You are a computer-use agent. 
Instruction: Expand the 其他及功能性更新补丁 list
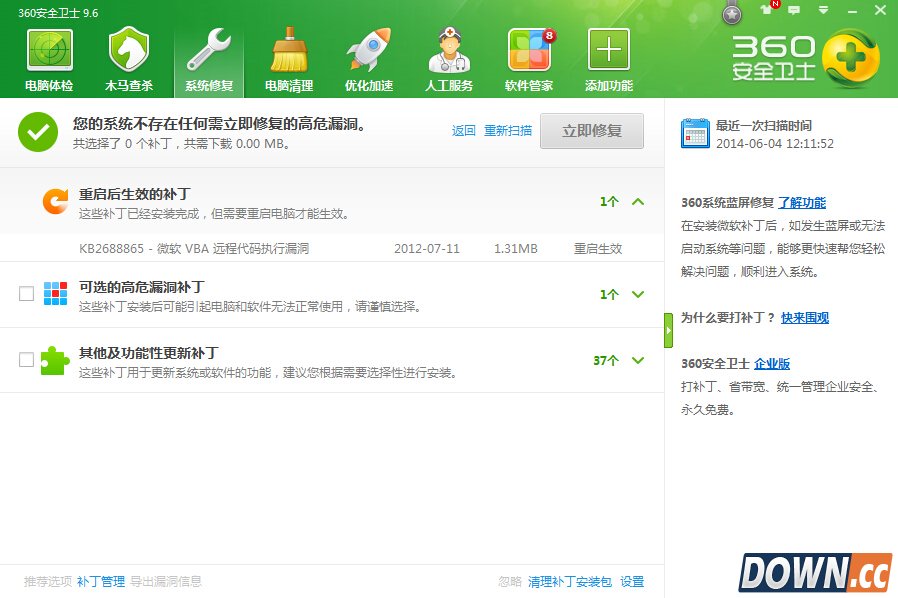point(638,360)
